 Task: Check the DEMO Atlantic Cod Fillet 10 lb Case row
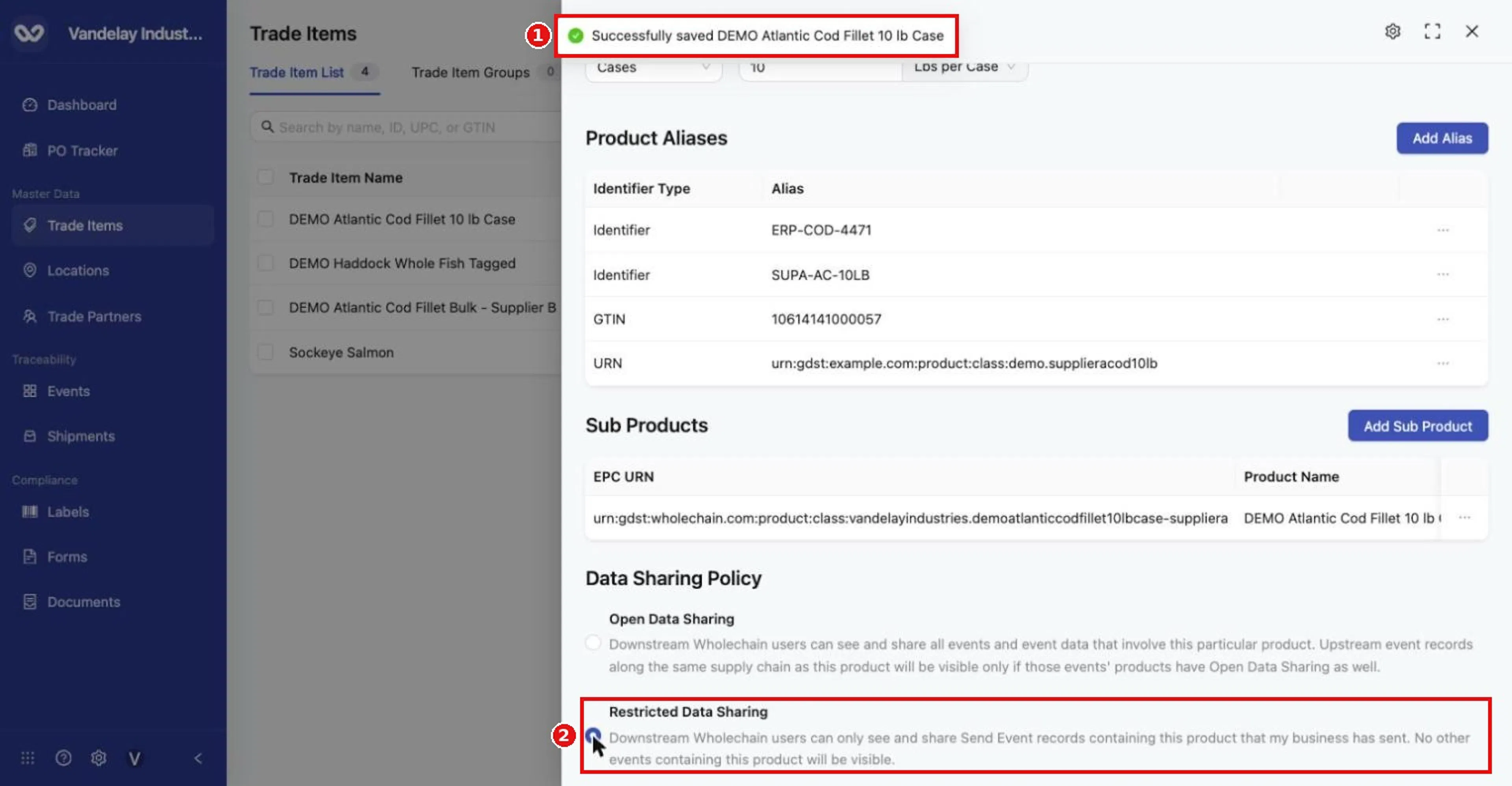click(x=265, y=219)
